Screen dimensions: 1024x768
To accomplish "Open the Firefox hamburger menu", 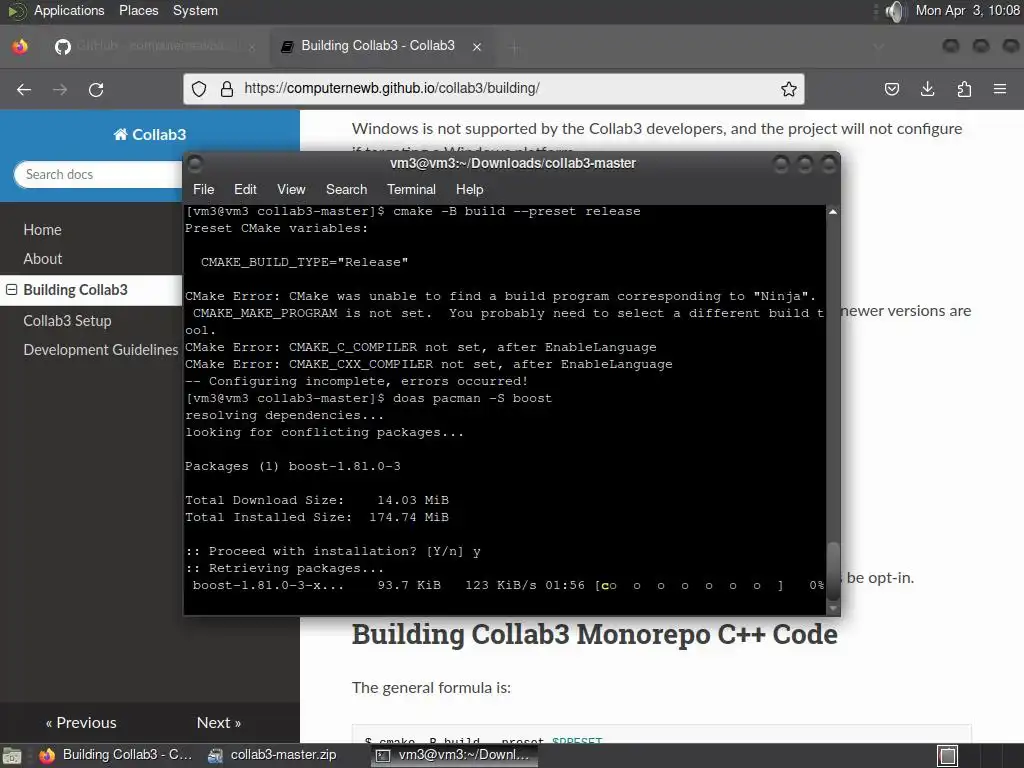I will (1000, 89).
